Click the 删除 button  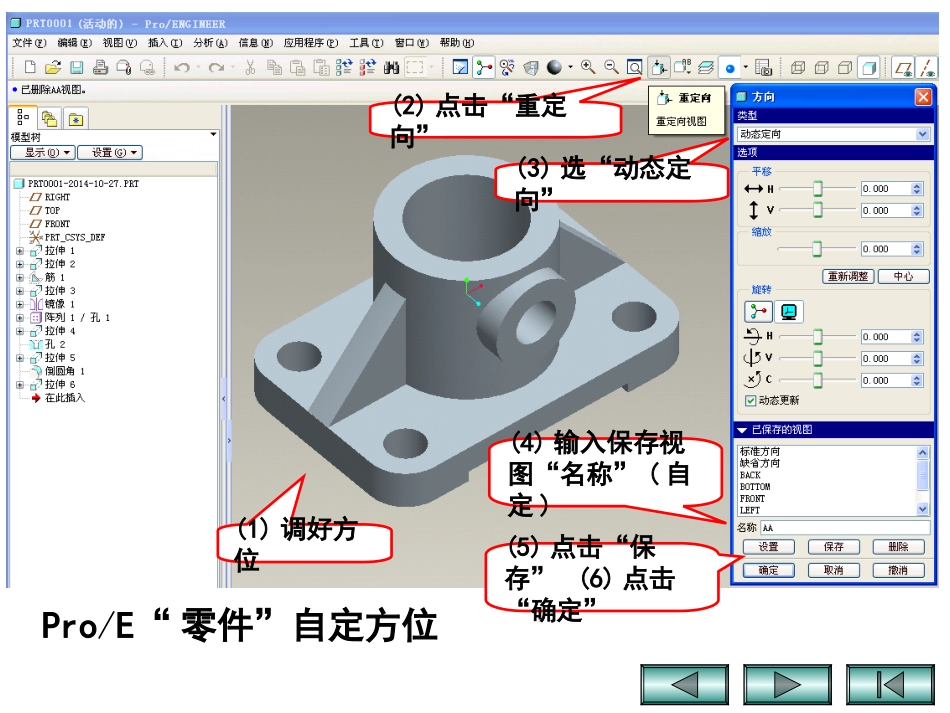[899, 546]
